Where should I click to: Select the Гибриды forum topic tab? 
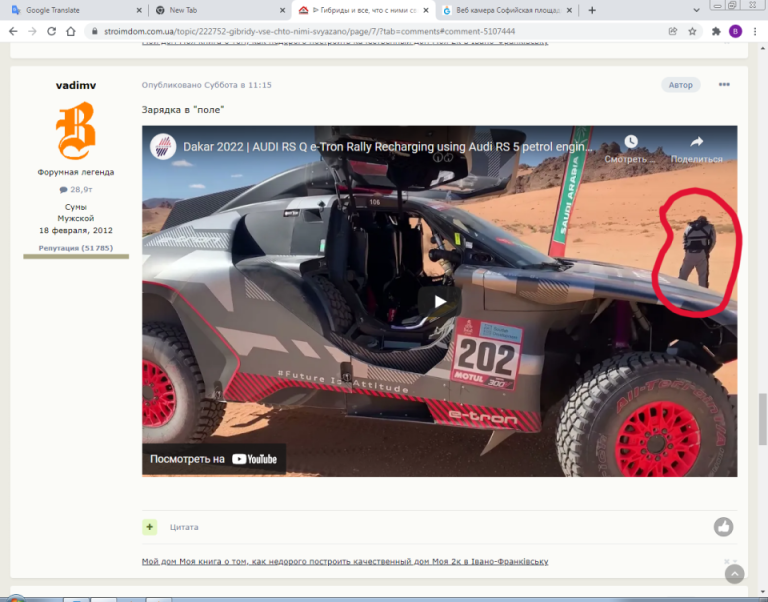click(x=364, y=10)
